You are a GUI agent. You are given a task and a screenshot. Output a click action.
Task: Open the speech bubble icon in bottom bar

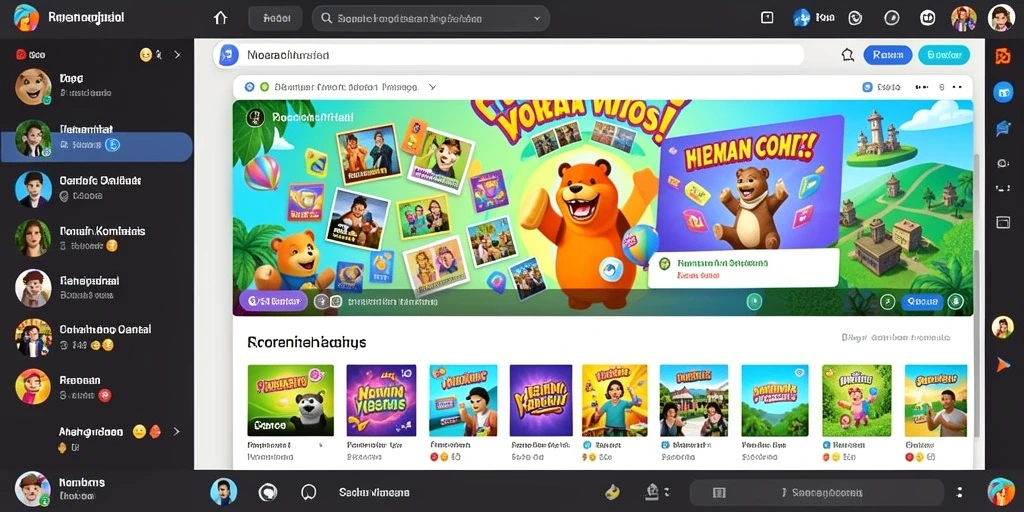point(309,492)
